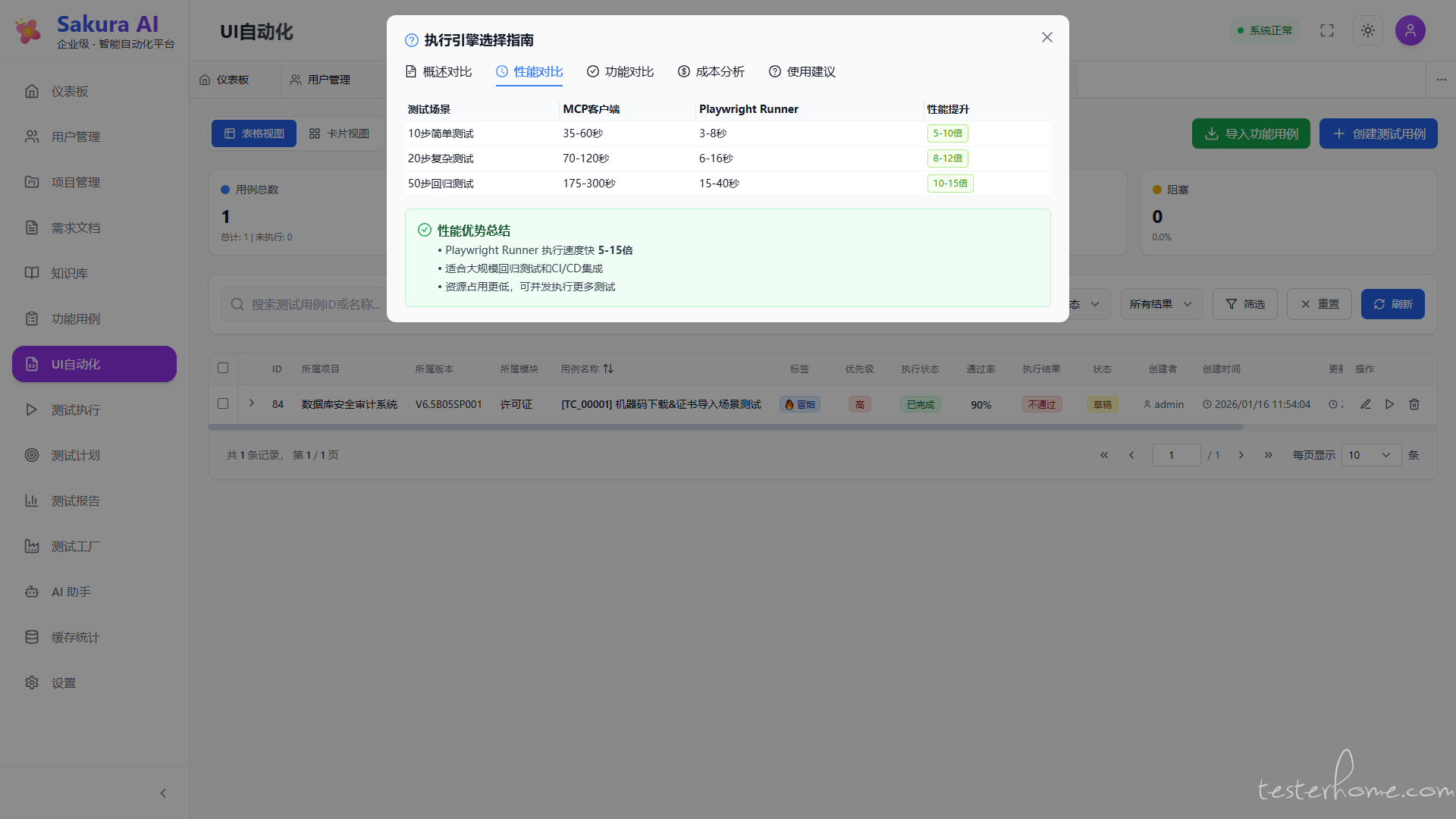This screenshot has width=1456, height=819.
Task: Click the fullscreen toggle icon
Action: 1326,30
